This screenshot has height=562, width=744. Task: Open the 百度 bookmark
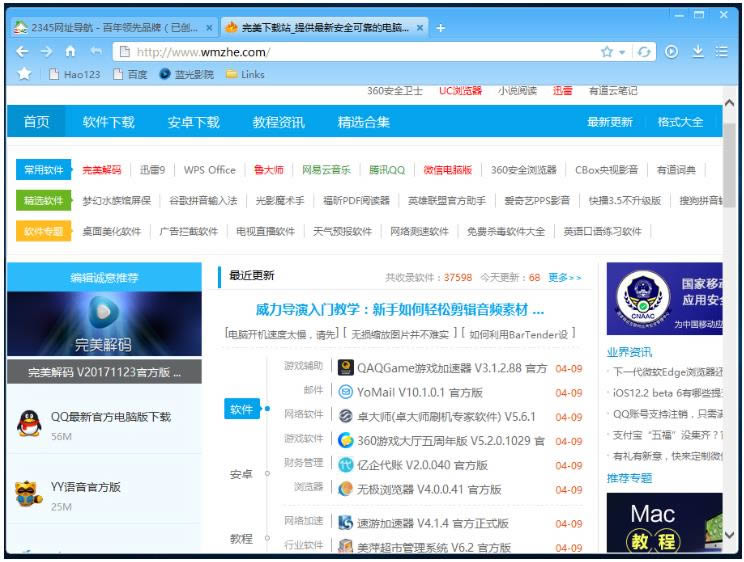pos(130,75)
